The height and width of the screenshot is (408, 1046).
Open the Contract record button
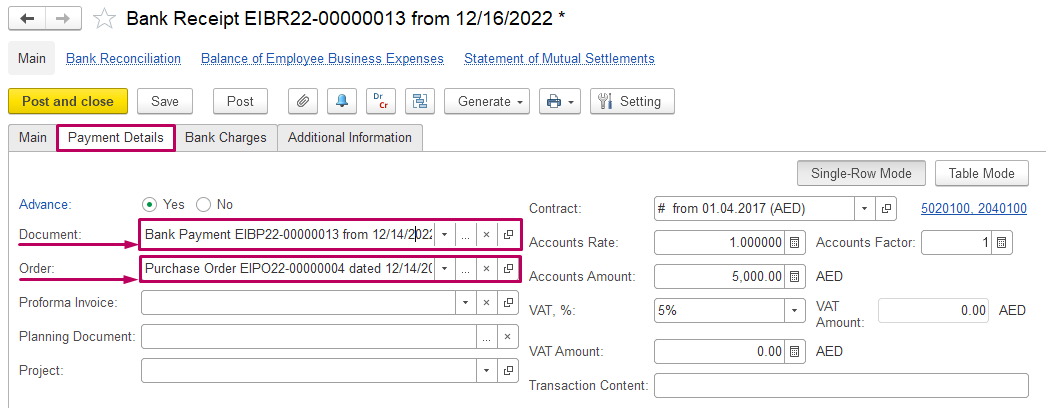(x=886, y=209)
